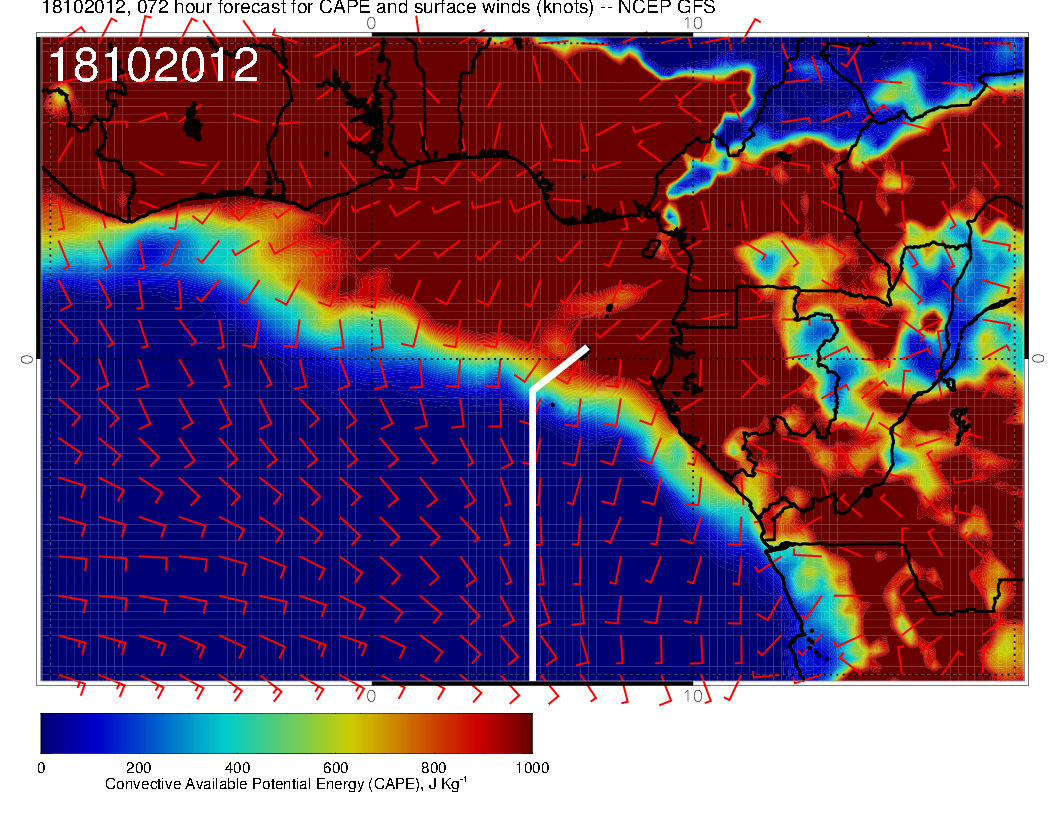Select the "800" tick label under the colorbar
This screenshot has width=1056, height=816.
434,768
